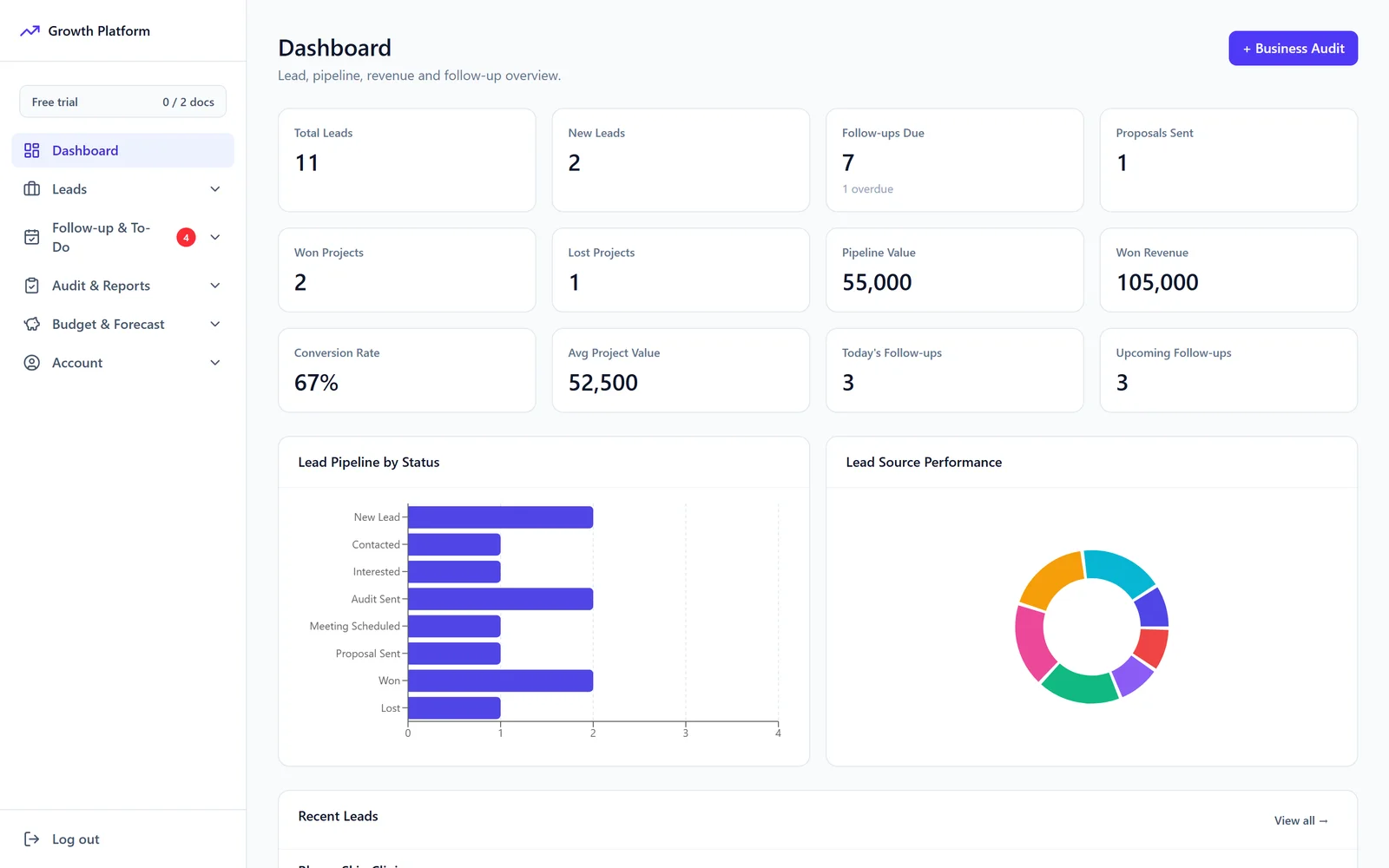Click the orange donut chart segment

tap(1051, 579)
